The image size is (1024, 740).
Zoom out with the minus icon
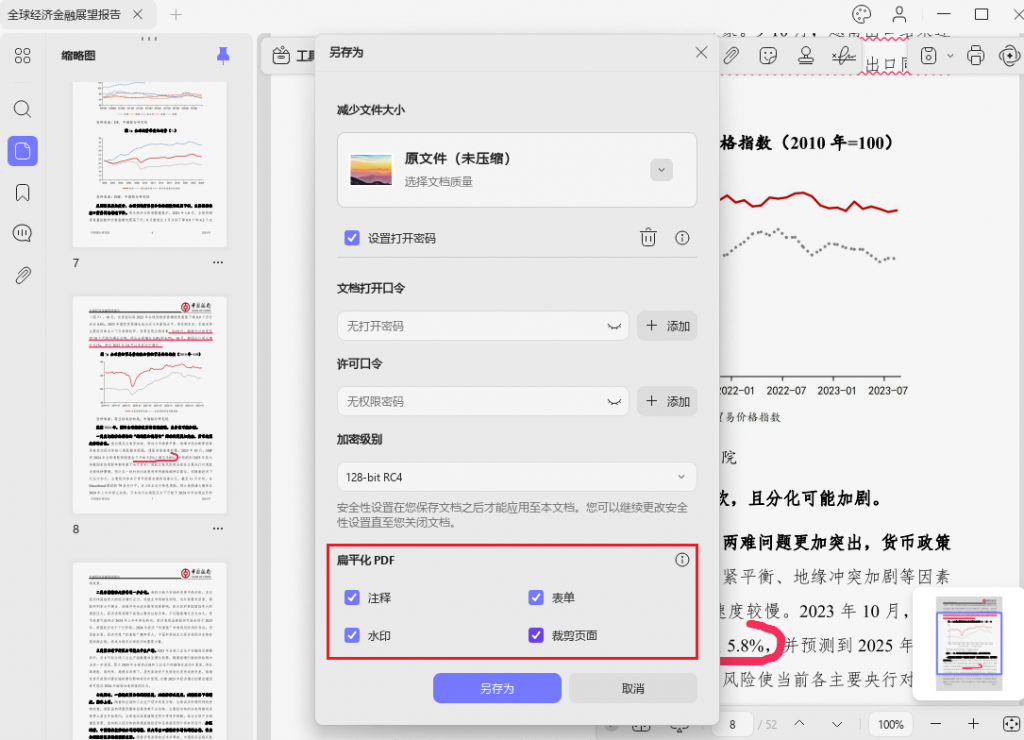point(935,724)
